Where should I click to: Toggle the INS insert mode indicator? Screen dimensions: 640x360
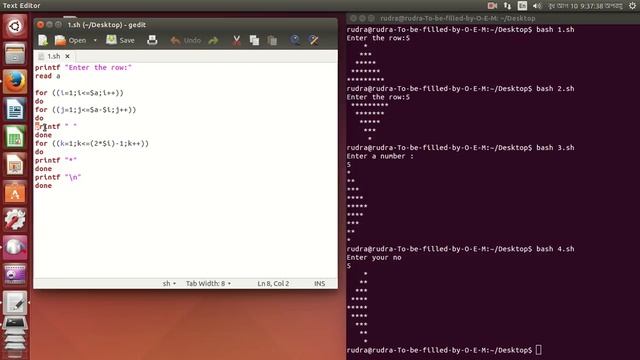point(320,283)
